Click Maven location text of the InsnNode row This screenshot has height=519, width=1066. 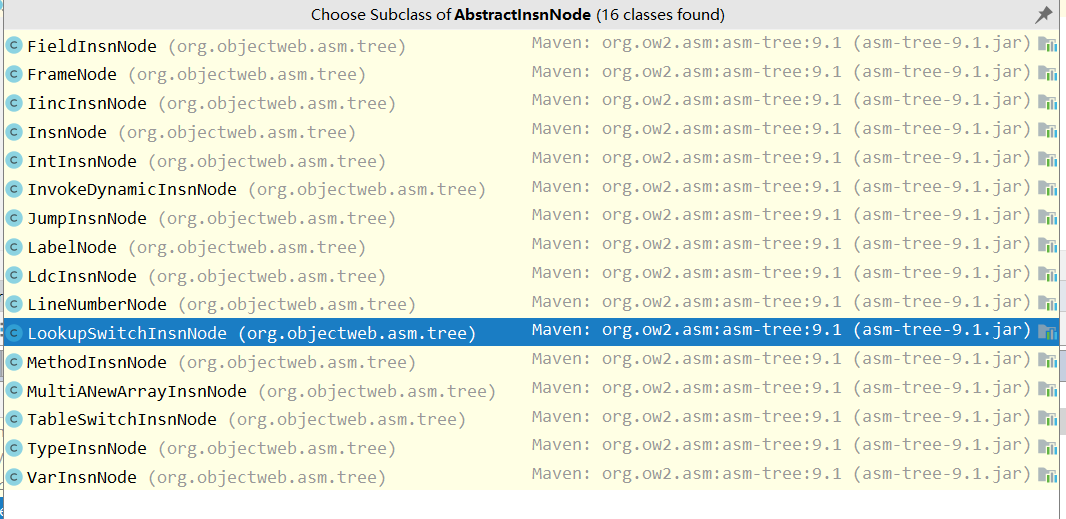click(780, 130)
